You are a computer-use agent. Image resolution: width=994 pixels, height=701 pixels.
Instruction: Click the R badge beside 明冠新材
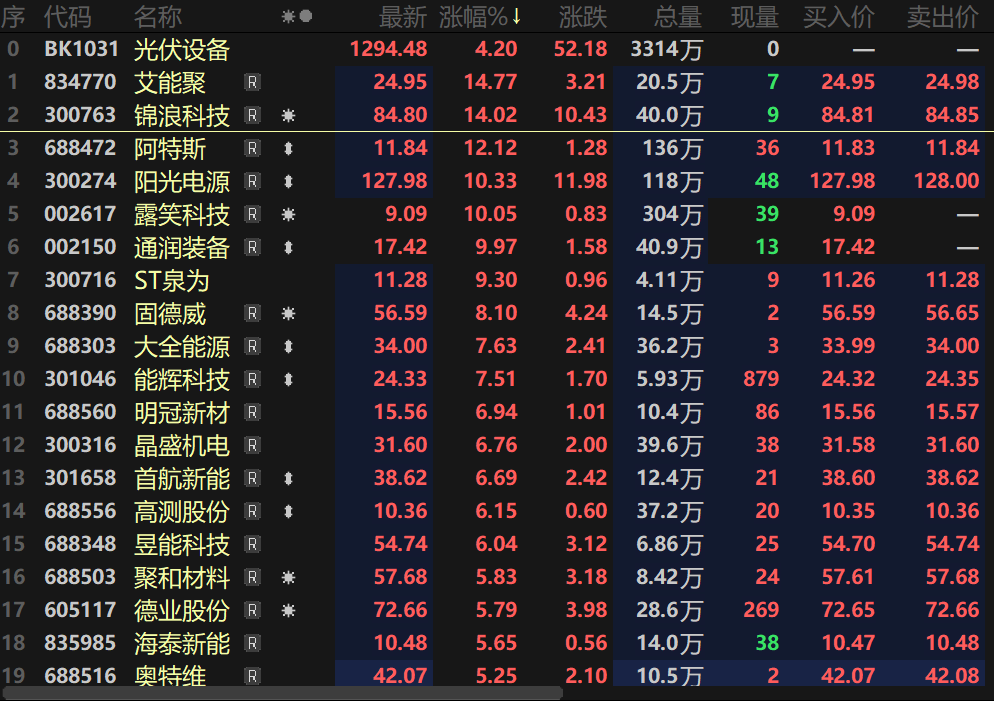(x=252, y=413)
